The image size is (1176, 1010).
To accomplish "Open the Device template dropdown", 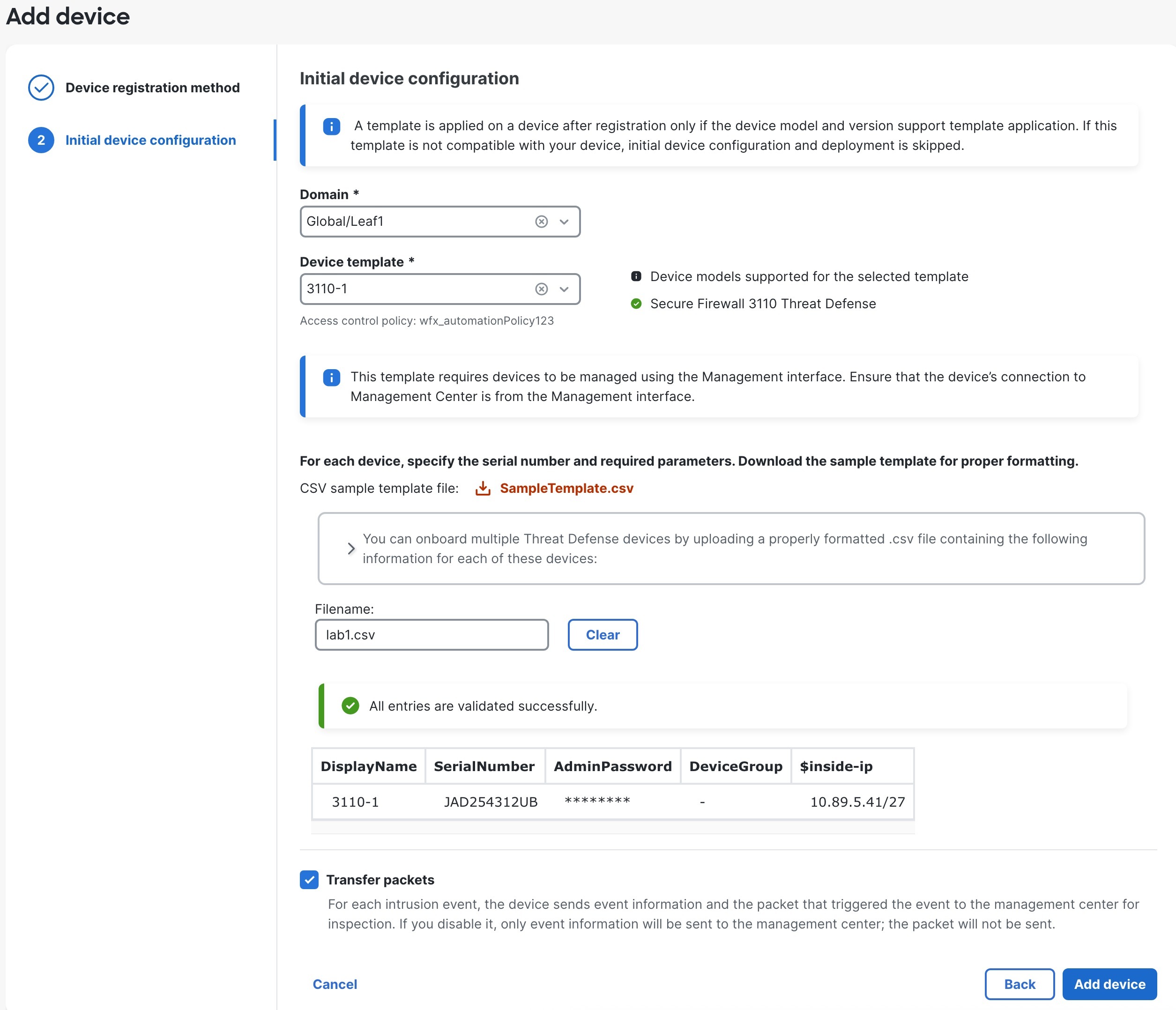I will pyautogui.click(x=564, y=289).
